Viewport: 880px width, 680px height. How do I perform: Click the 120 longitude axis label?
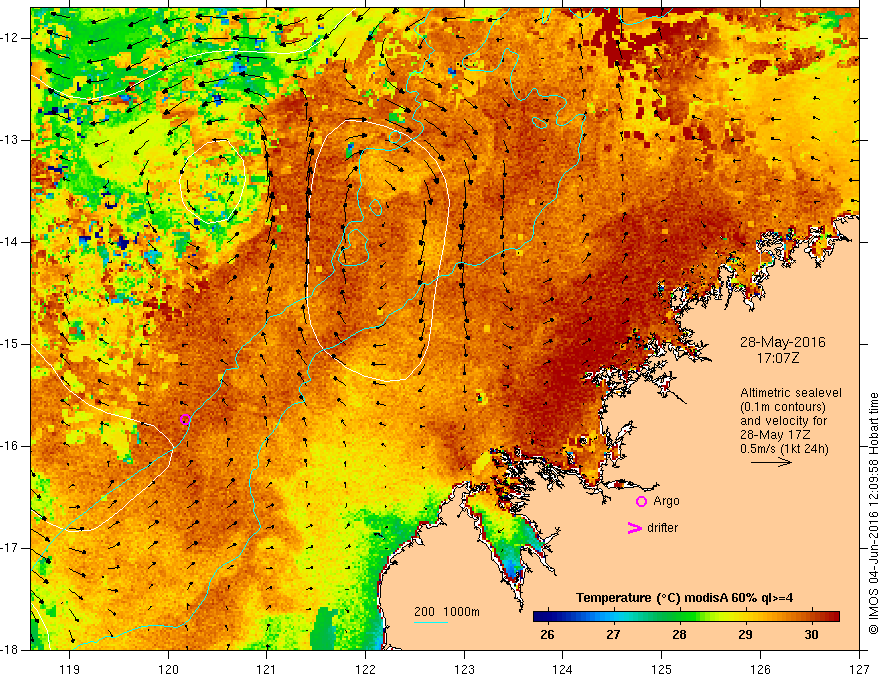pos(168,669)
